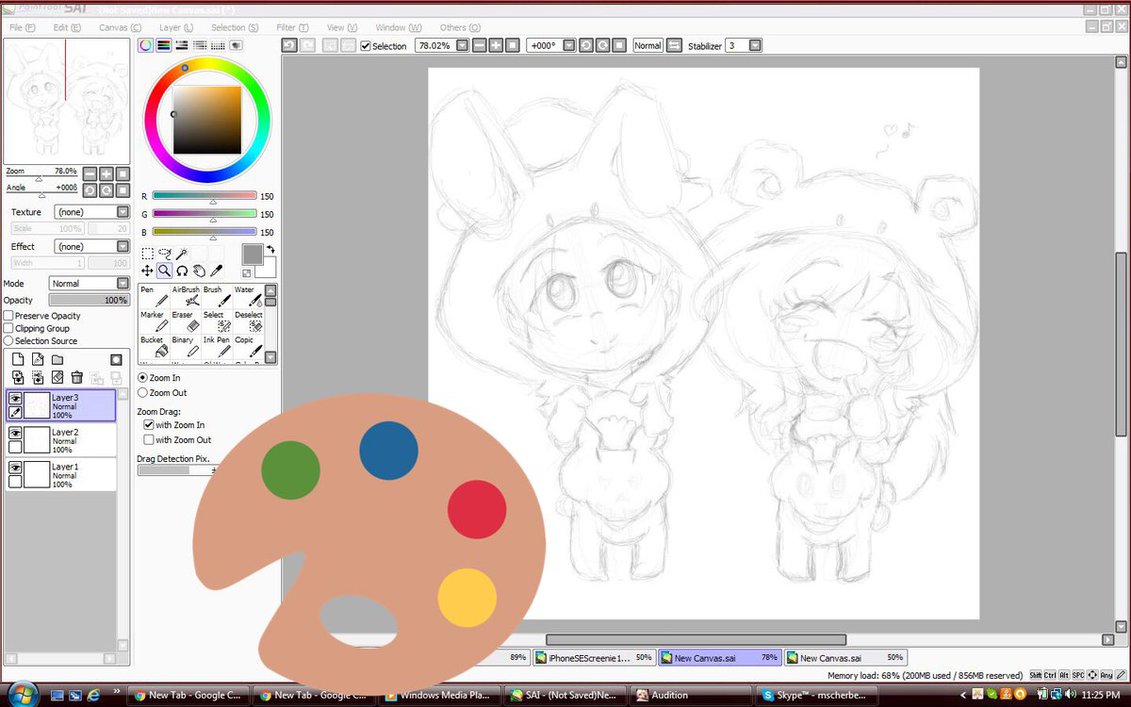Select the Copic marker tool
Image resolution: width=1131 pixels, height=707 pixels.
pos(248,346)
